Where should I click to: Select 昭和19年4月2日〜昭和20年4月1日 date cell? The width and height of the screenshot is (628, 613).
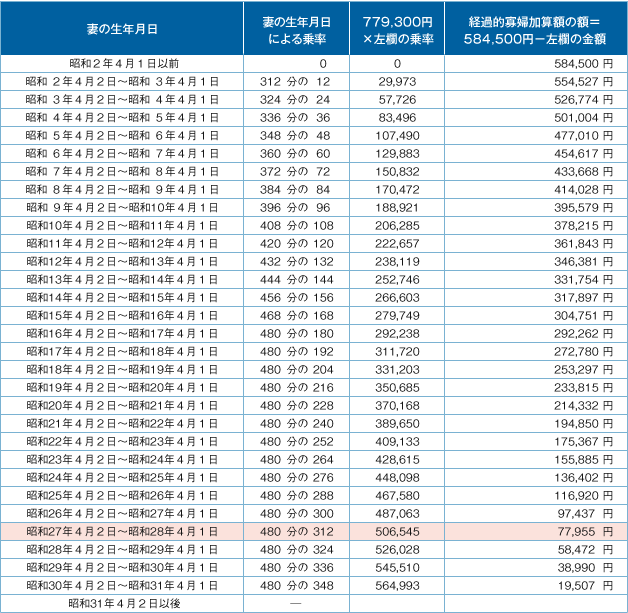(122, 388)
